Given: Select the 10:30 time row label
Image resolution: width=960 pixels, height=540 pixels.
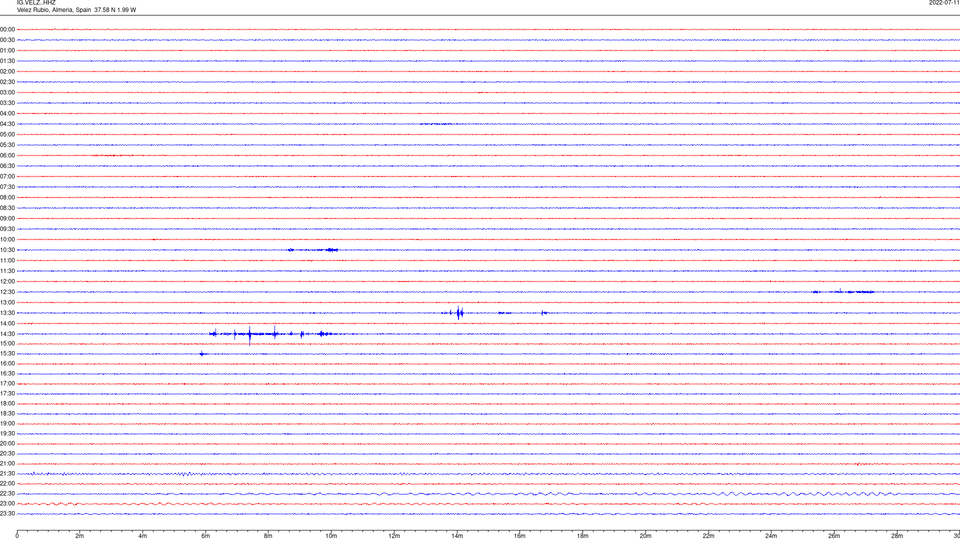Looking at the screenshot, I should [7, 250].
